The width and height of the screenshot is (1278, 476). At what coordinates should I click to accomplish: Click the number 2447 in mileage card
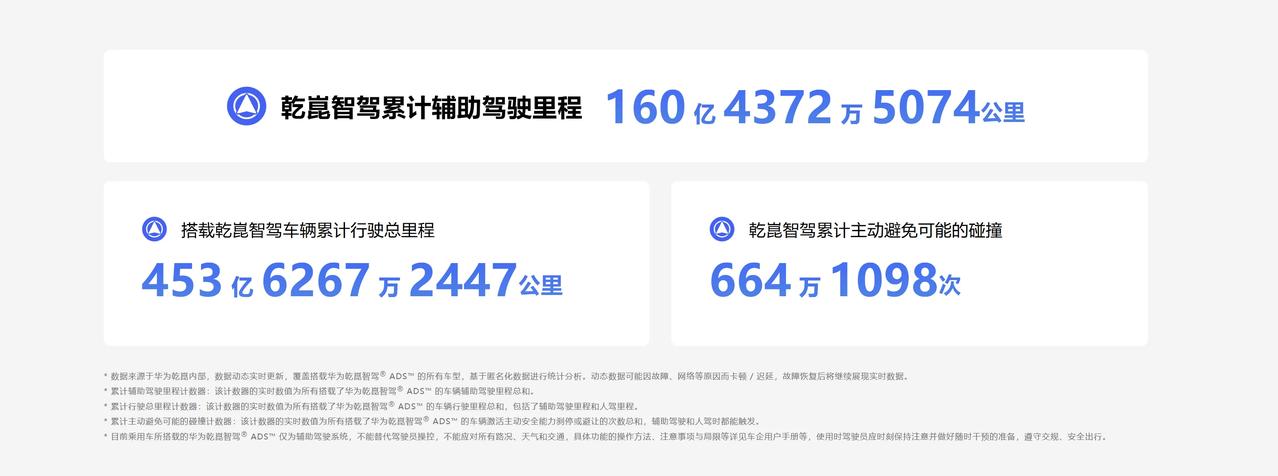click(x=463, y=280)
